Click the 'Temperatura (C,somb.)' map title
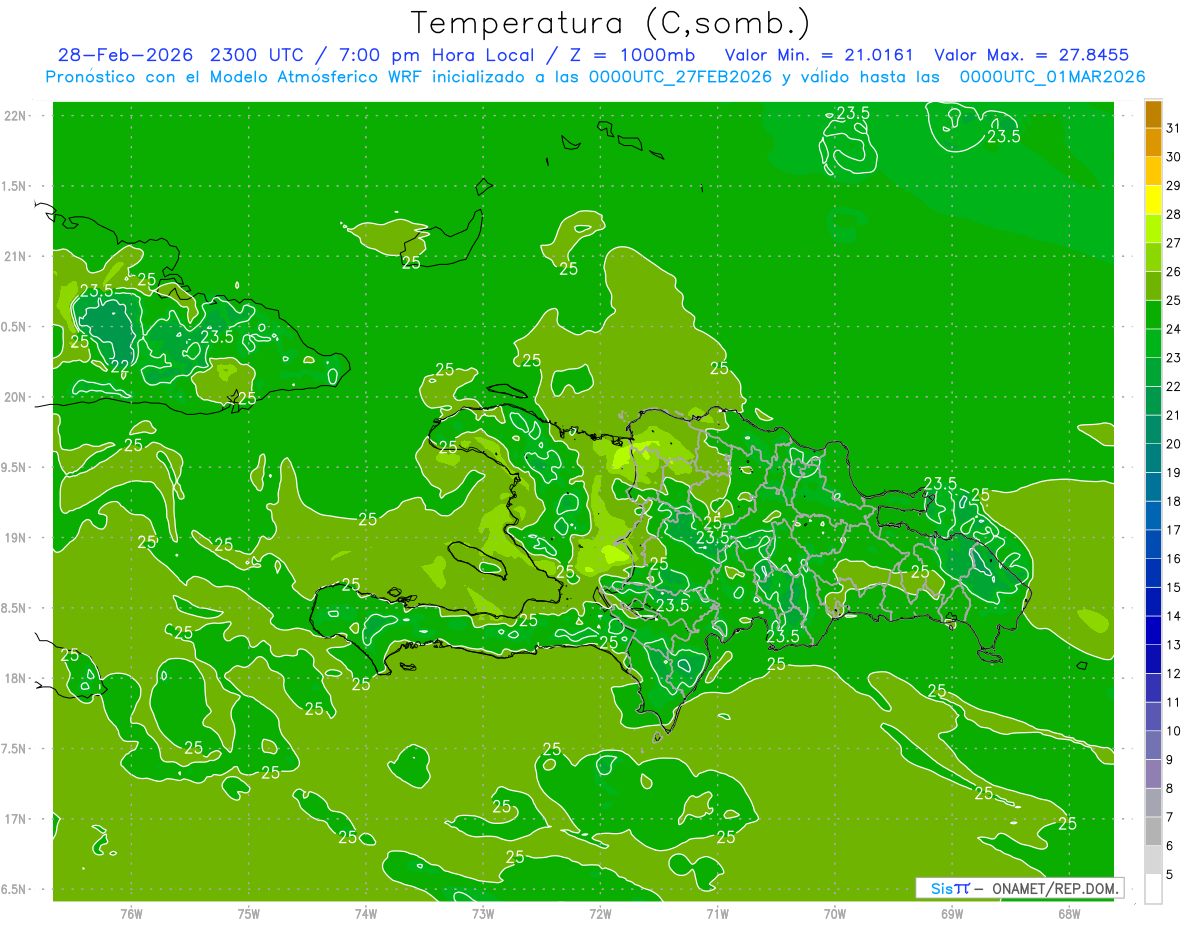Image resolution: width=1200 pixels, height=927 pixels. (611, 23)
